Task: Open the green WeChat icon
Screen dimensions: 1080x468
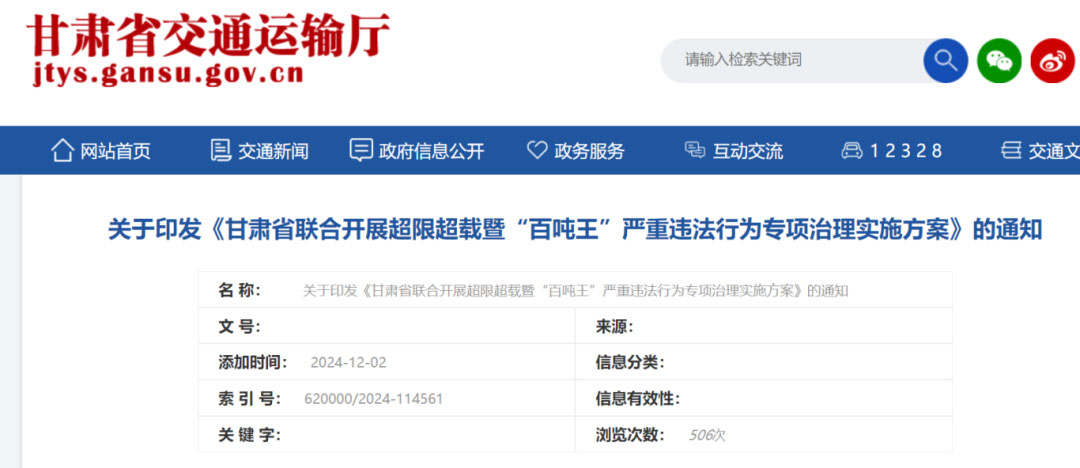Action: [999, 61]
